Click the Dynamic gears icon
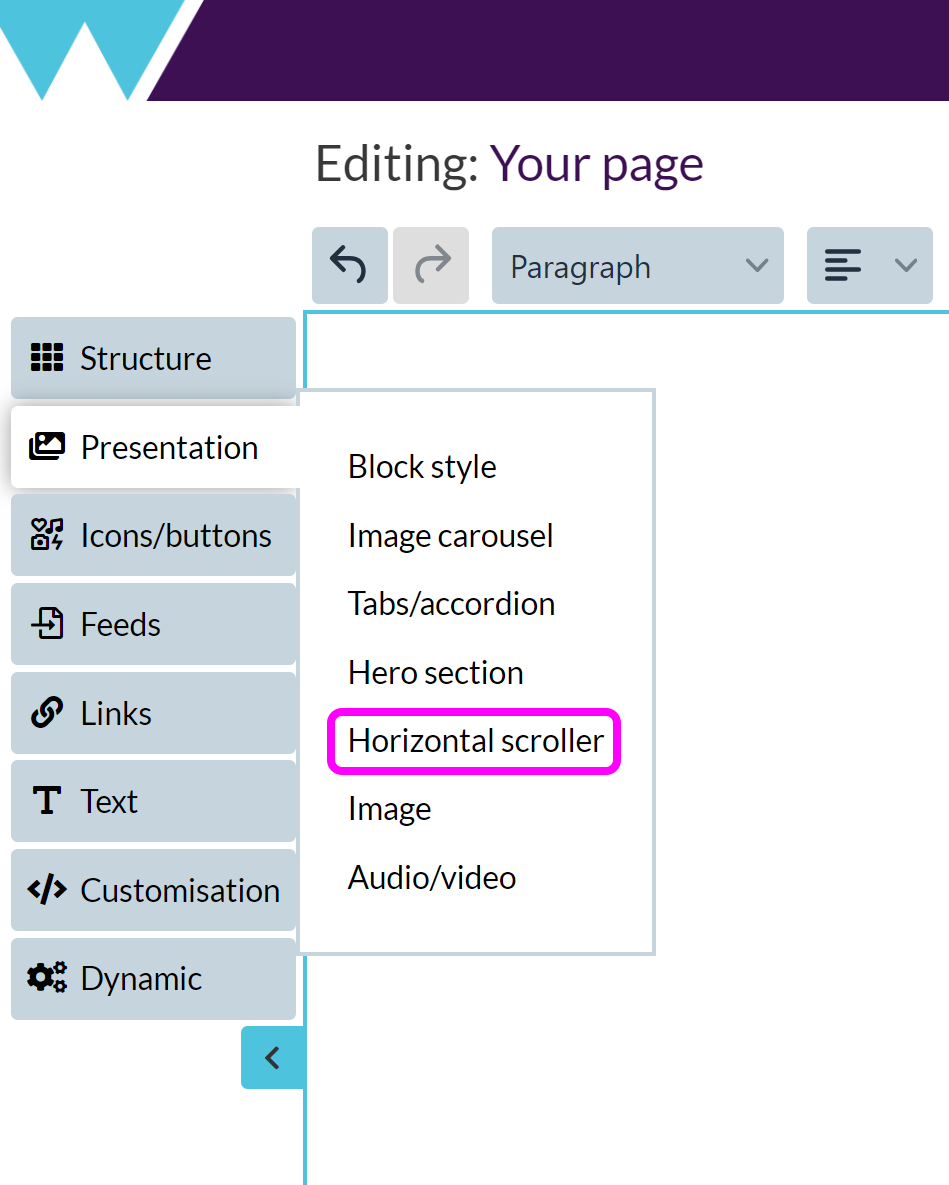The height and width of the screenshot is (1185, 949). (x=46, y=978)
